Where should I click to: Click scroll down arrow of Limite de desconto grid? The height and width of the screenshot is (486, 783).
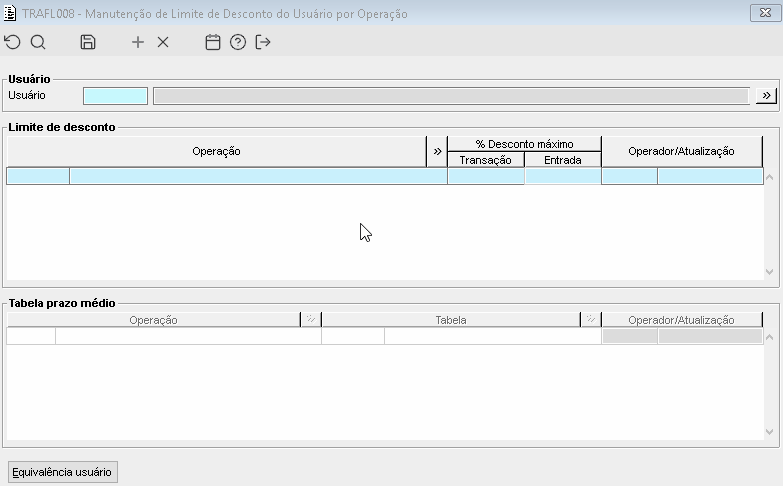point(770,272)
